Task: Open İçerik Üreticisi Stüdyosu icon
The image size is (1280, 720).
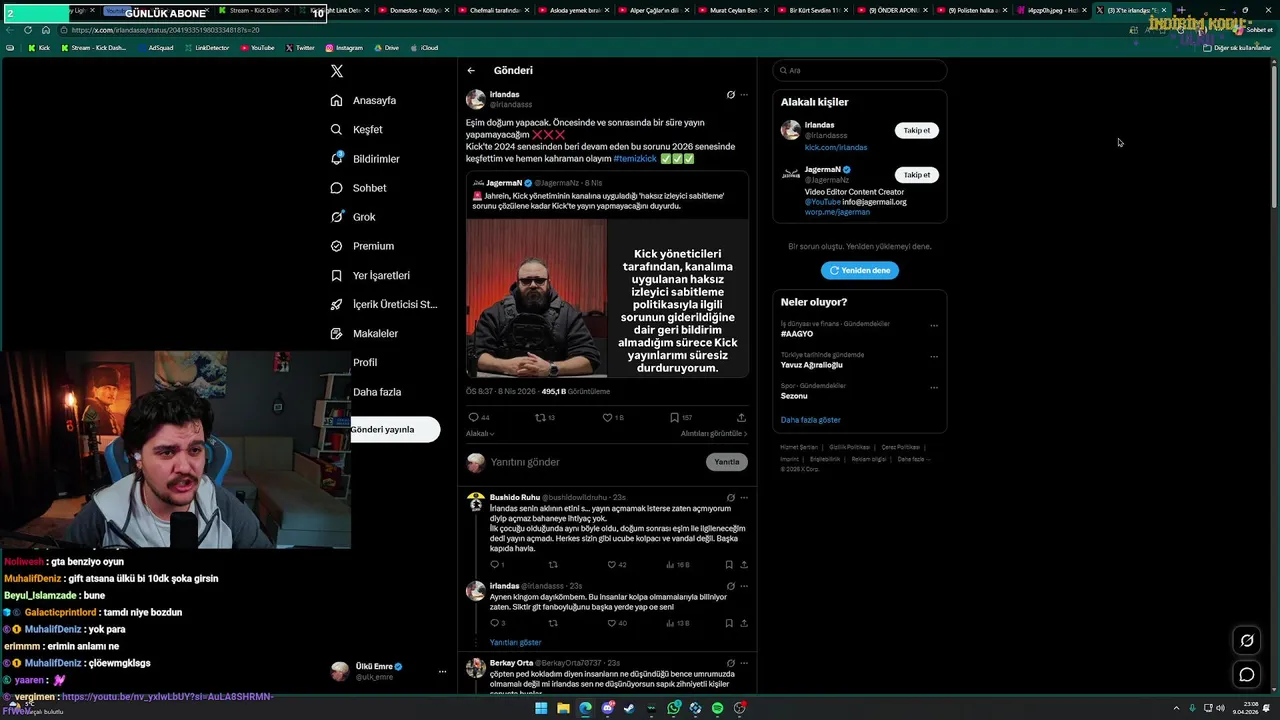Action: coord(337,304)
